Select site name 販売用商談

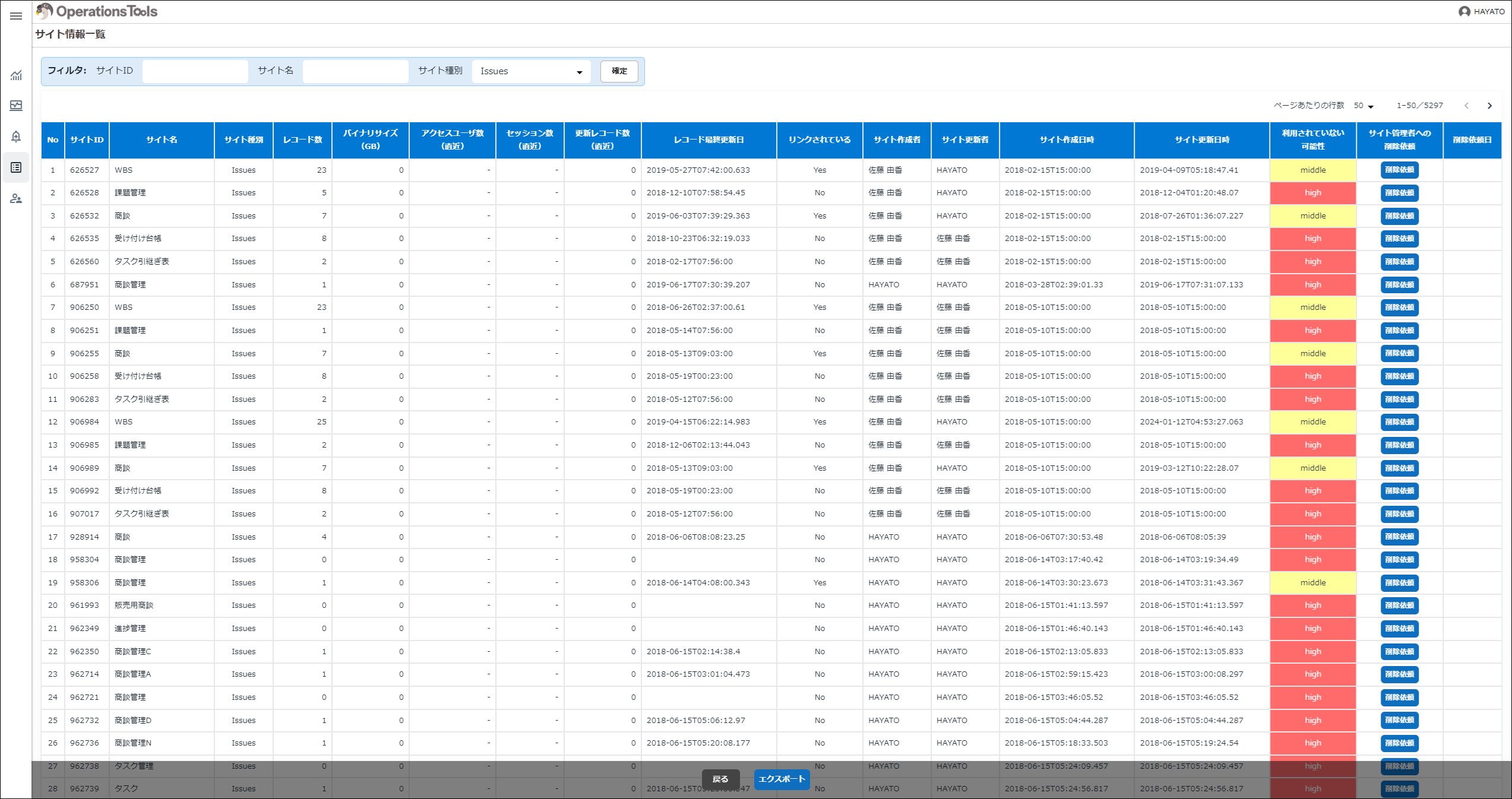(x=134, y=605)
